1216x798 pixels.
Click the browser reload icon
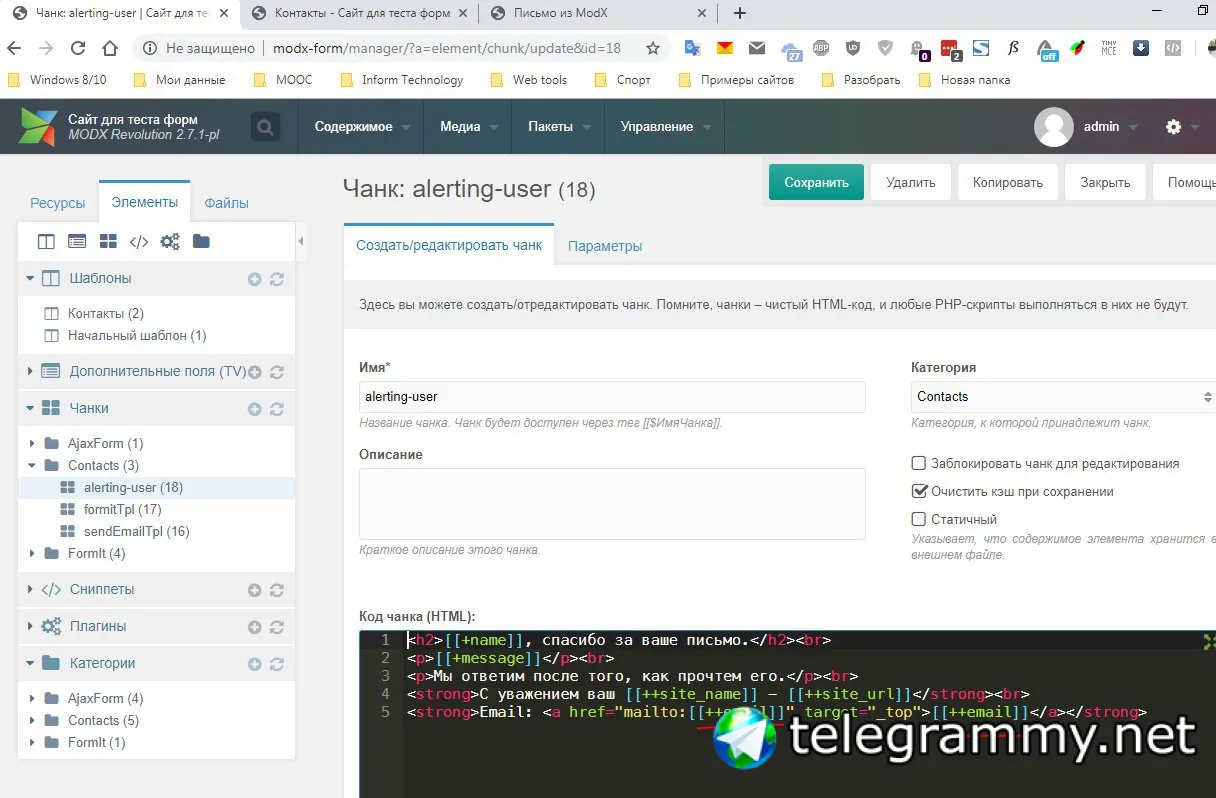point(78,48)
